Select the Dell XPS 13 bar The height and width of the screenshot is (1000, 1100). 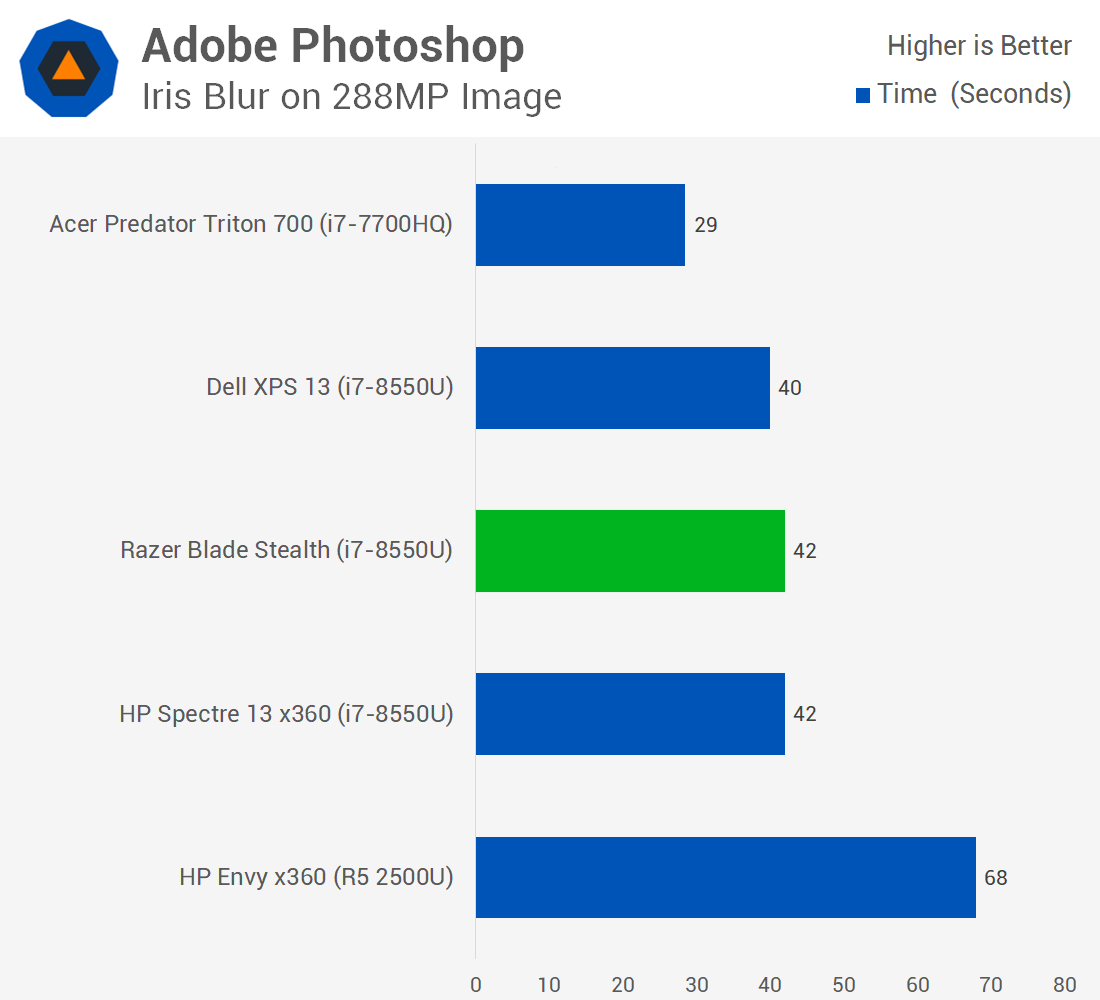click(623, 388)
